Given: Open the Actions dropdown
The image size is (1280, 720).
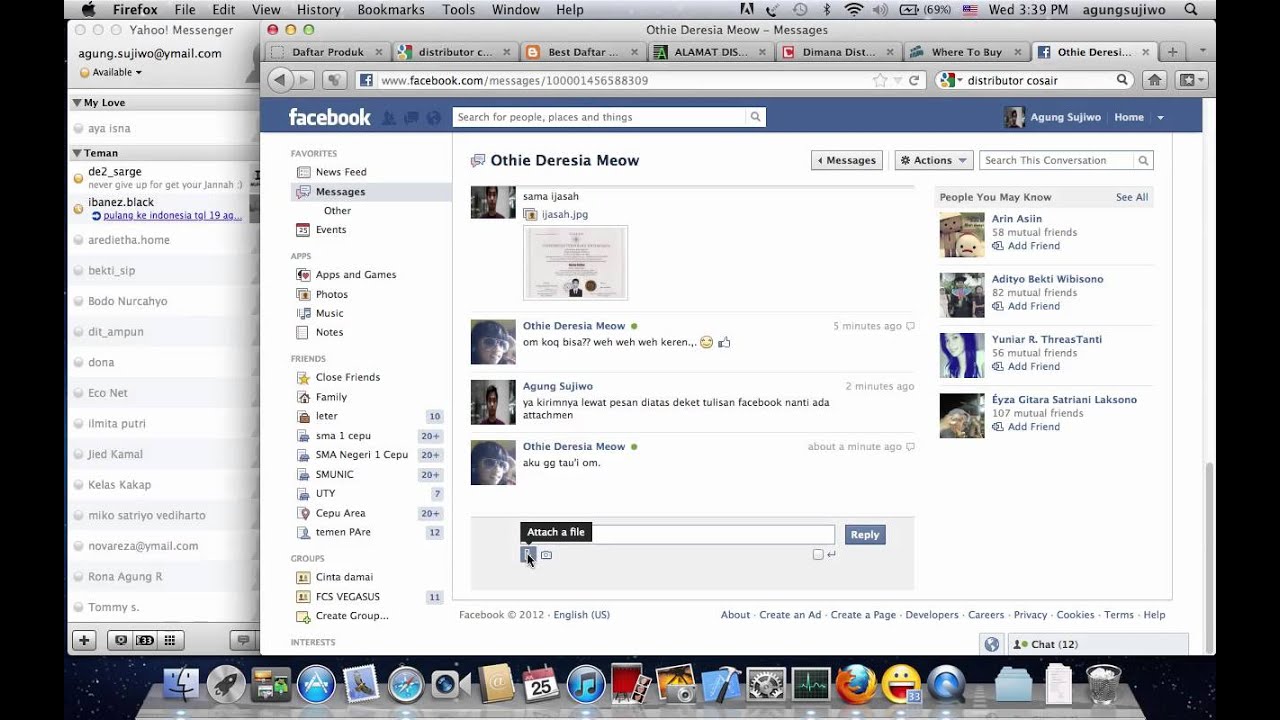Looking at the screenshot, I should tap(933, 160).
